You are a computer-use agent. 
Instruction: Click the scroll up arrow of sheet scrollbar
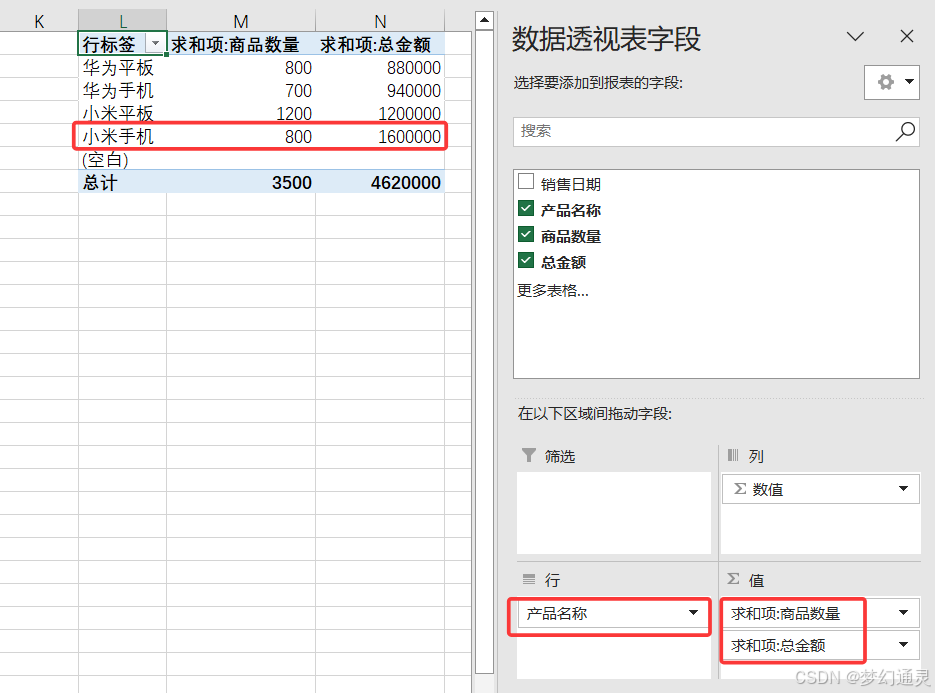[484, 21]
